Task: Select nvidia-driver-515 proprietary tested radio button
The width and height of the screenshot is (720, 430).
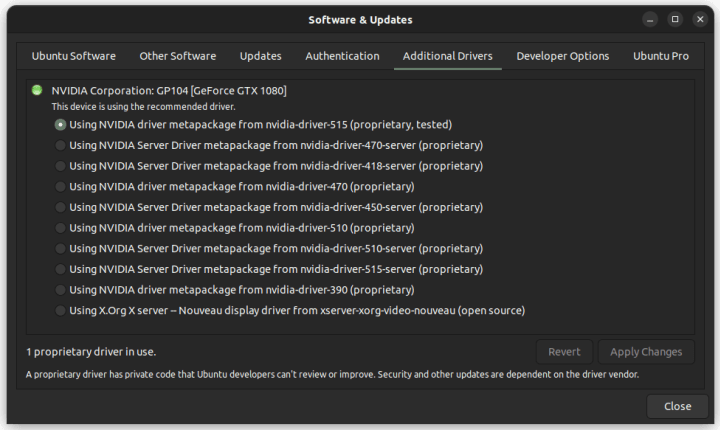Action: coord(60,124)
